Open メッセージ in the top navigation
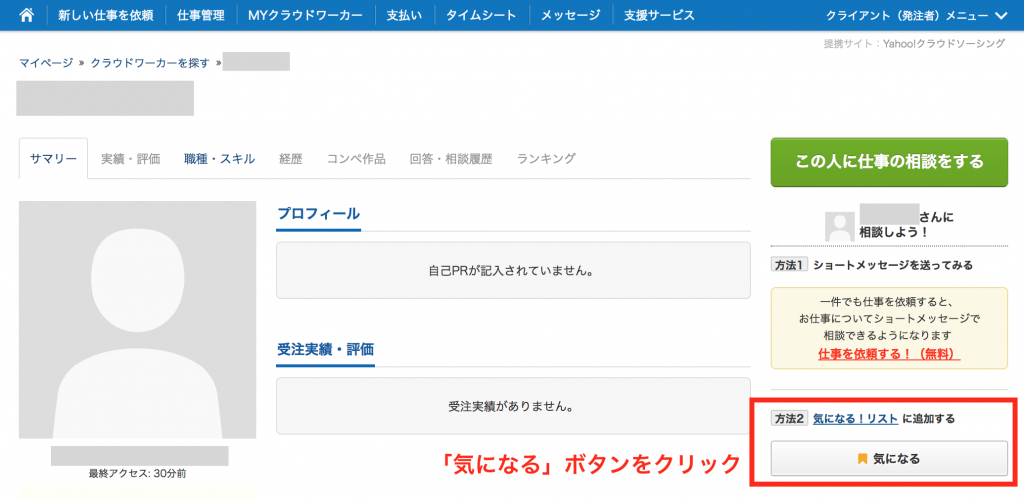This screenshot has height=499, width=1024. pyautogui.click(x=570, y=16)
